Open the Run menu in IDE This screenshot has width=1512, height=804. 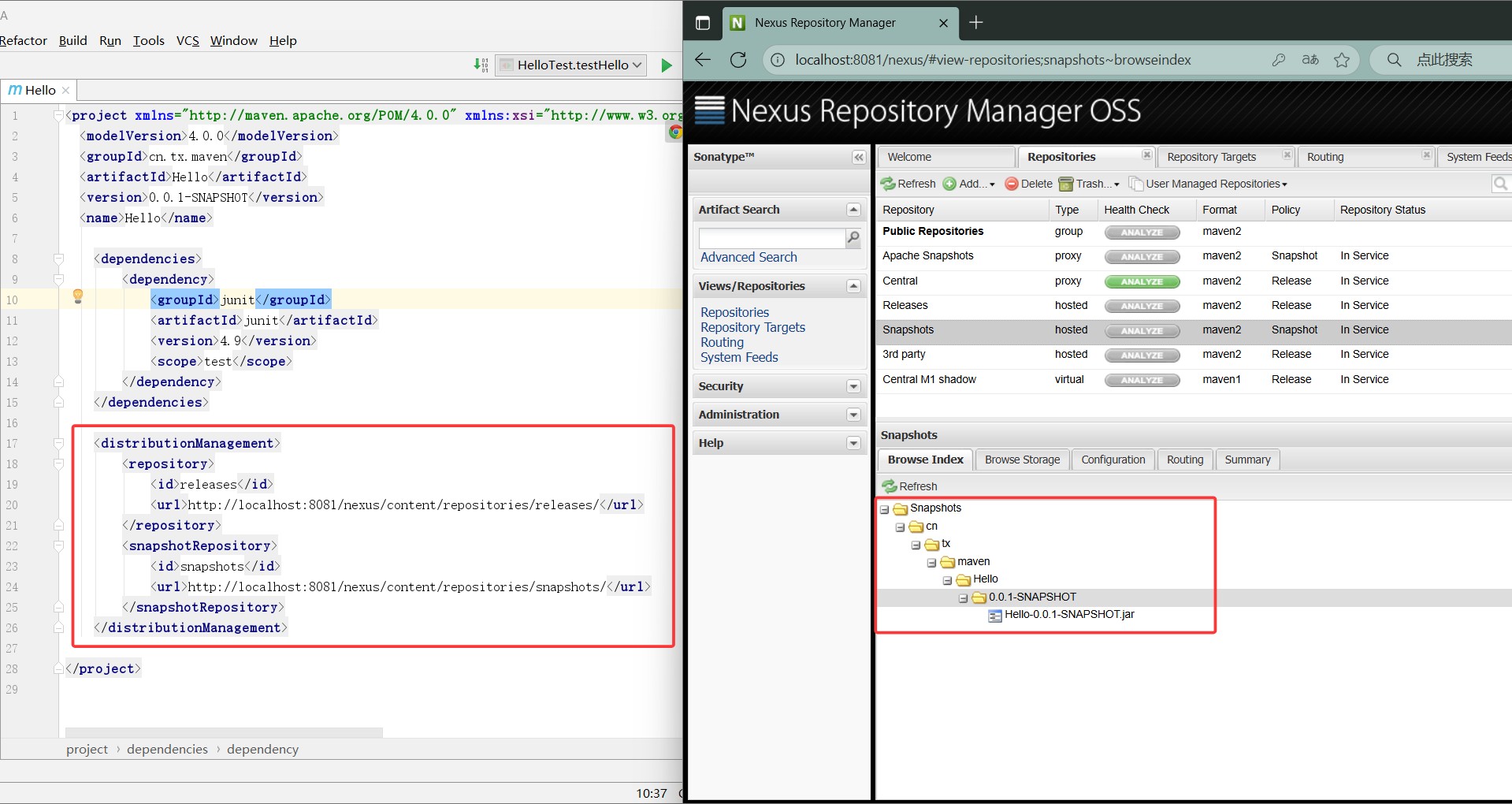(x=110, y=41)
